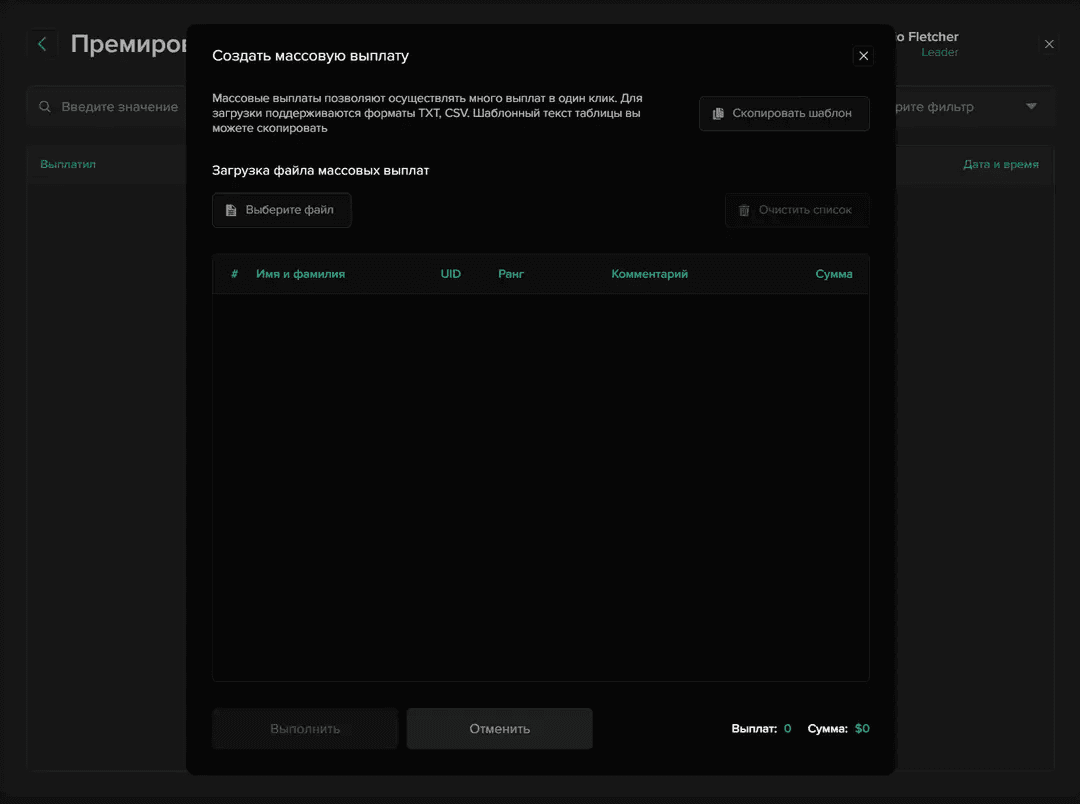Click the copy icon beside Скопировать шаблон
Screen dimensions: 1080x804
(718, 114)
